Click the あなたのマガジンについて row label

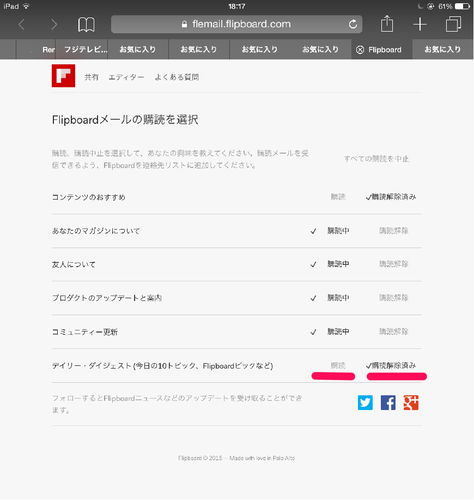96,231
